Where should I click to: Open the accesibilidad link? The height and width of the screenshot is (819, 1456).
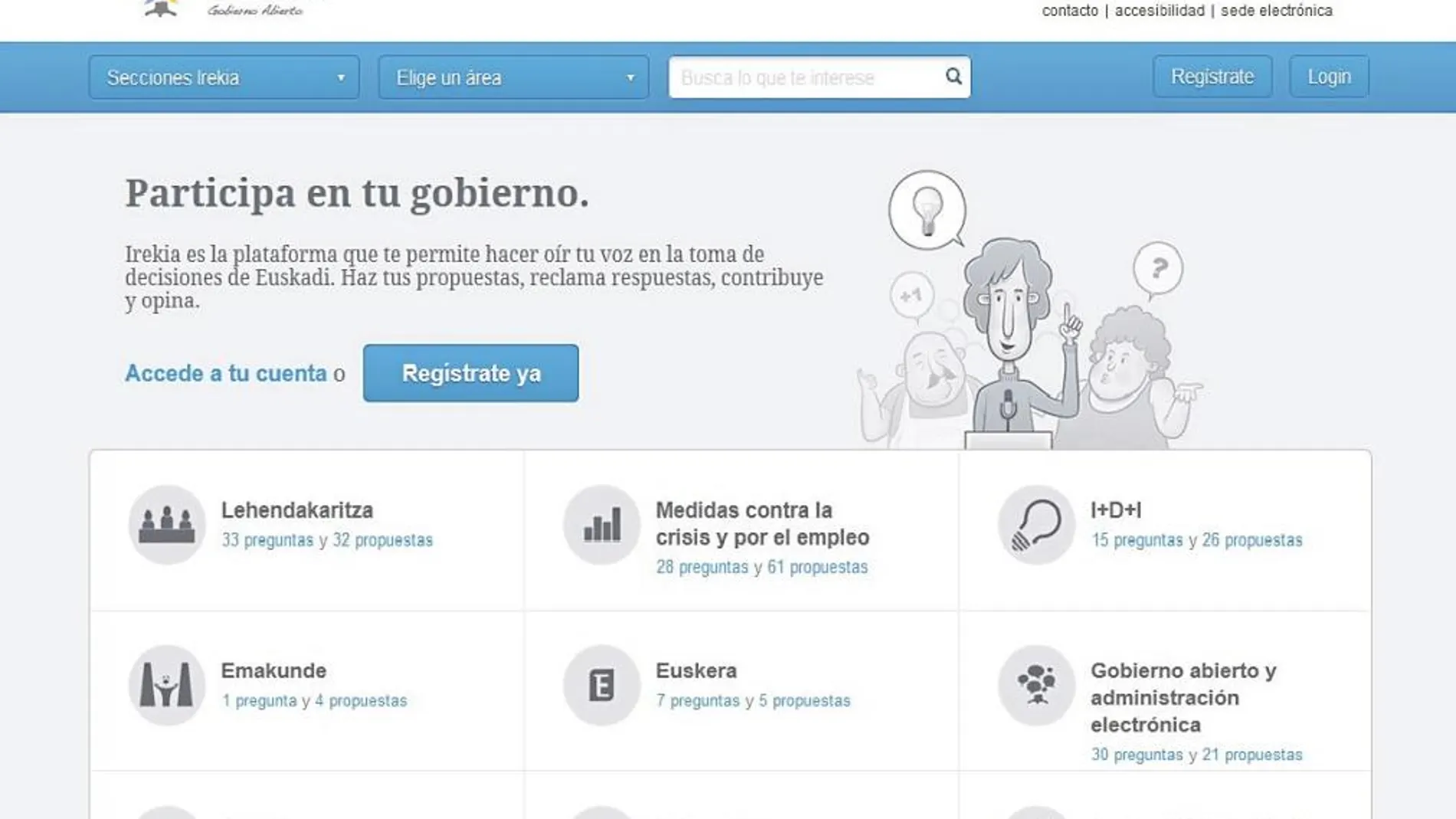pos(1159,11)
